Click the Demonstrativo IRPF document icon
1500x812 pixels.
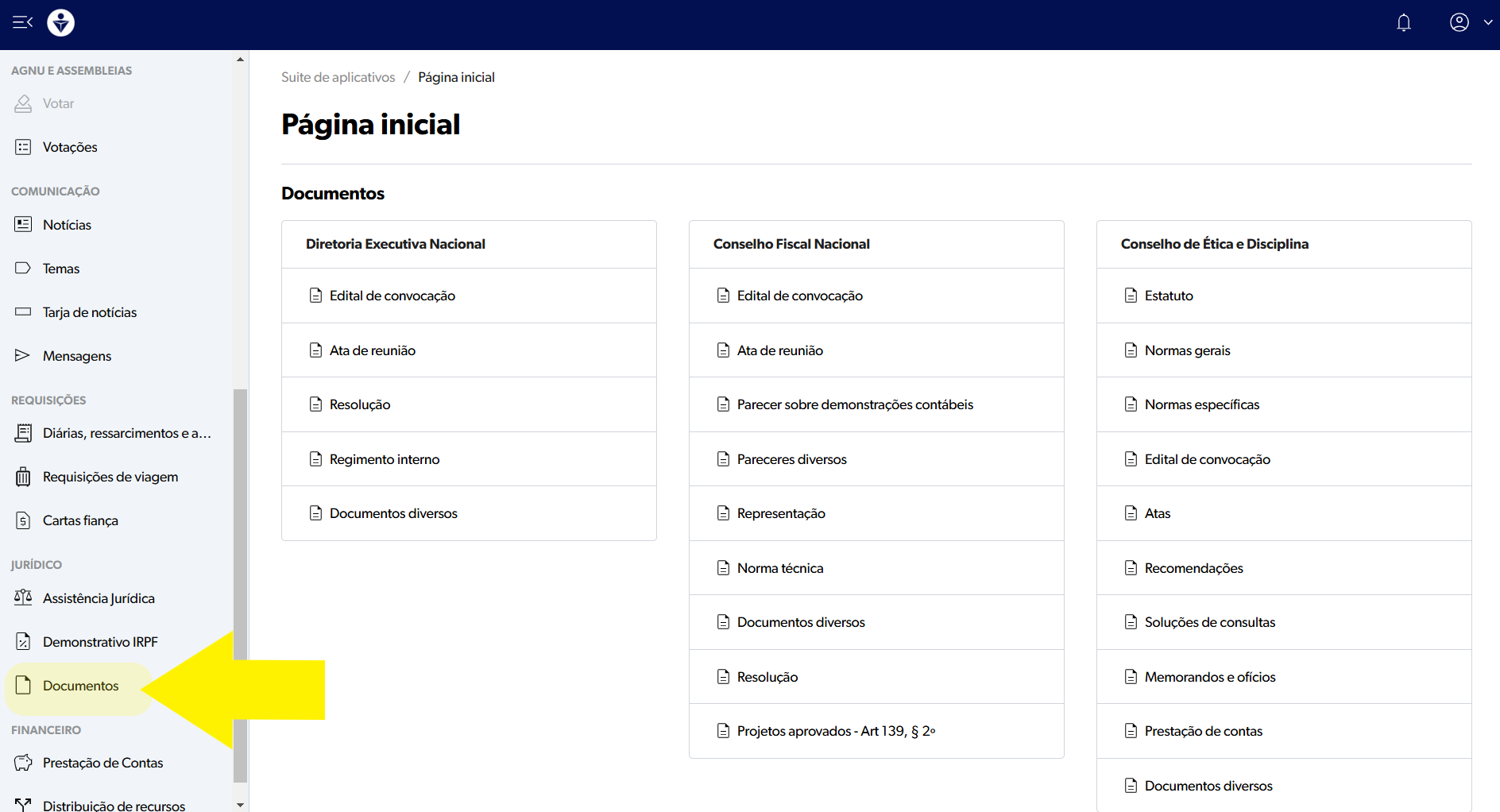[23, 641]
